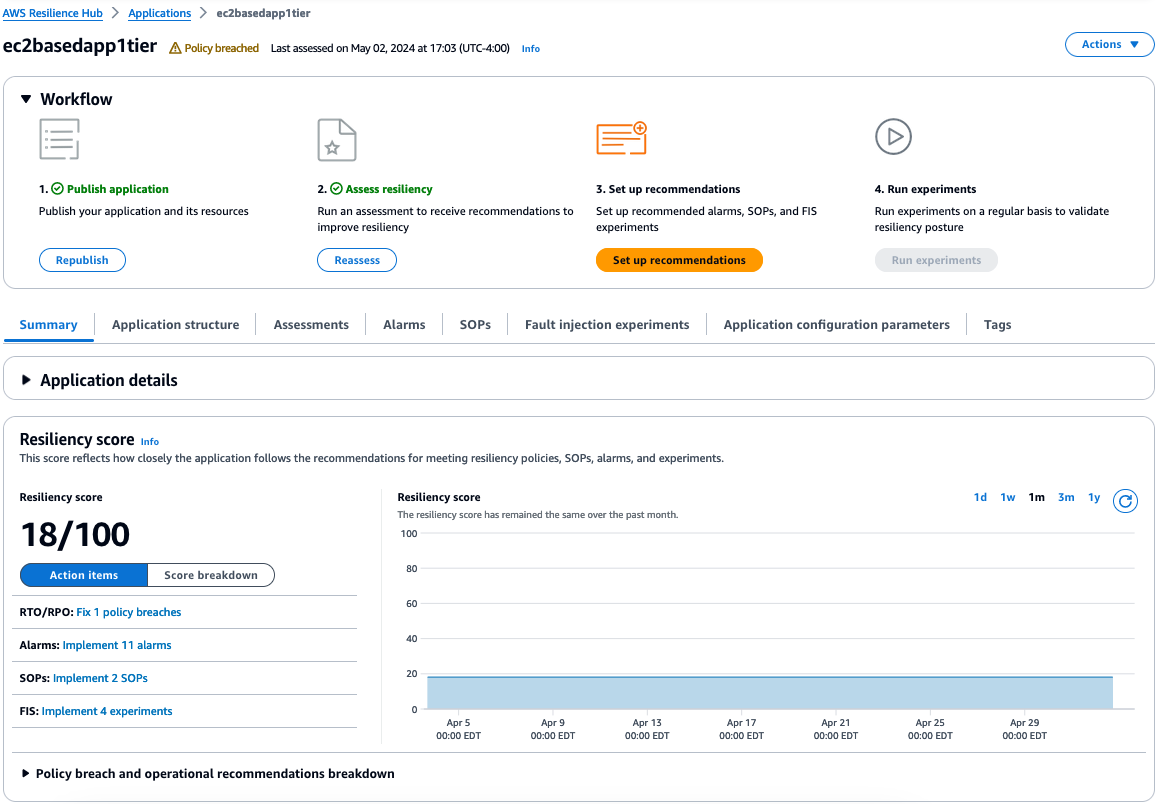This screenshot has width=1159, height=804.
Task: Click the Policy breached warning triangle icon
Action: 175,48
